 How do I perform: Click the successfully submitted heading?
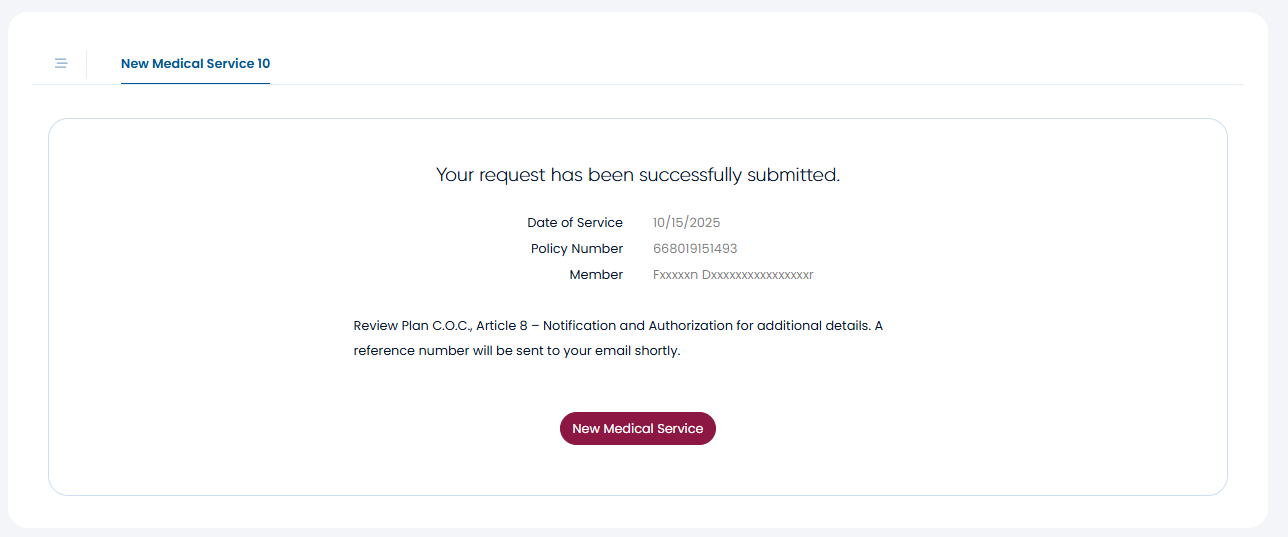tap(637, 175)
